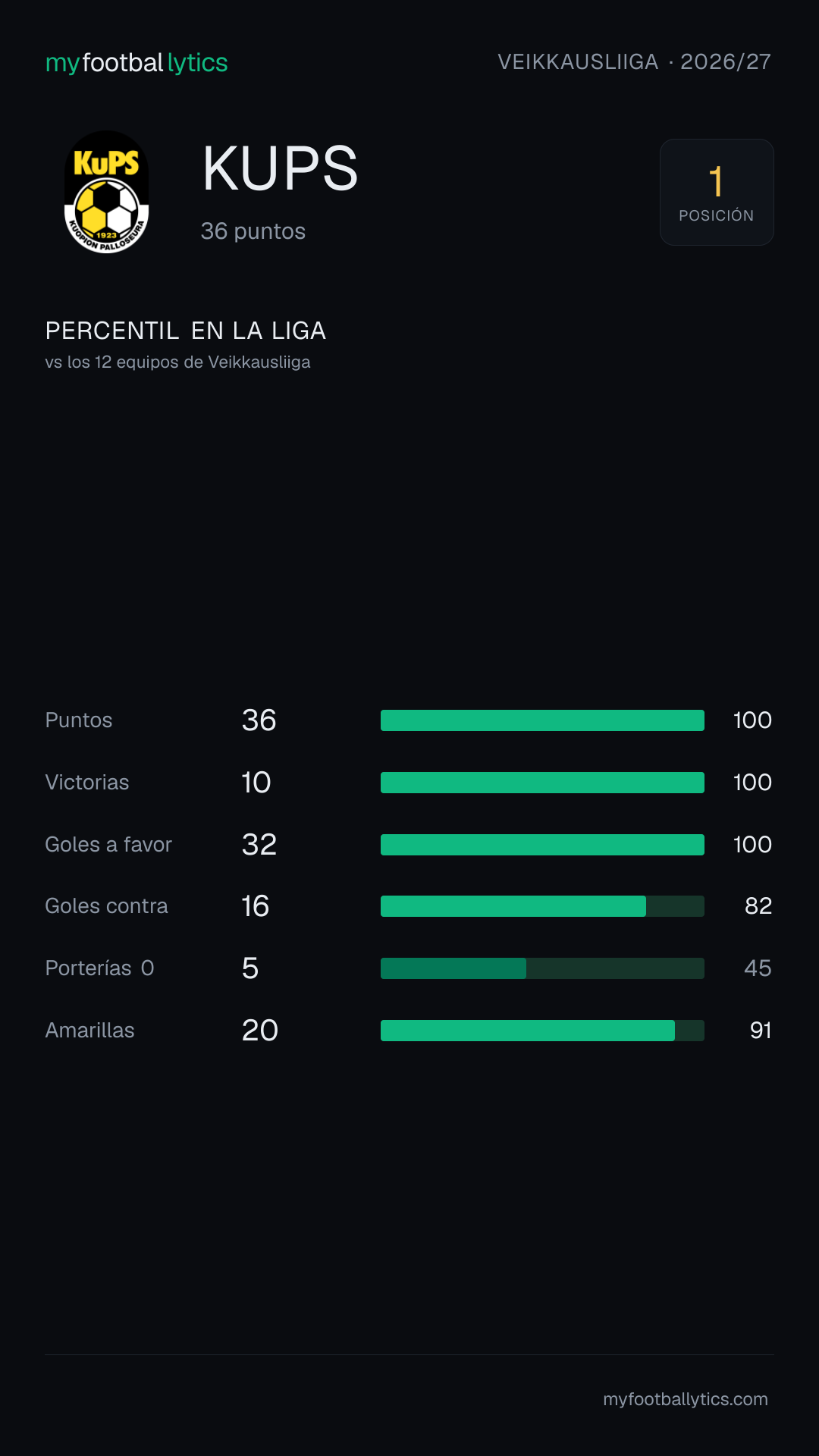
Task: Click the Victorias value 10
Action: click(x=256, y=783)
